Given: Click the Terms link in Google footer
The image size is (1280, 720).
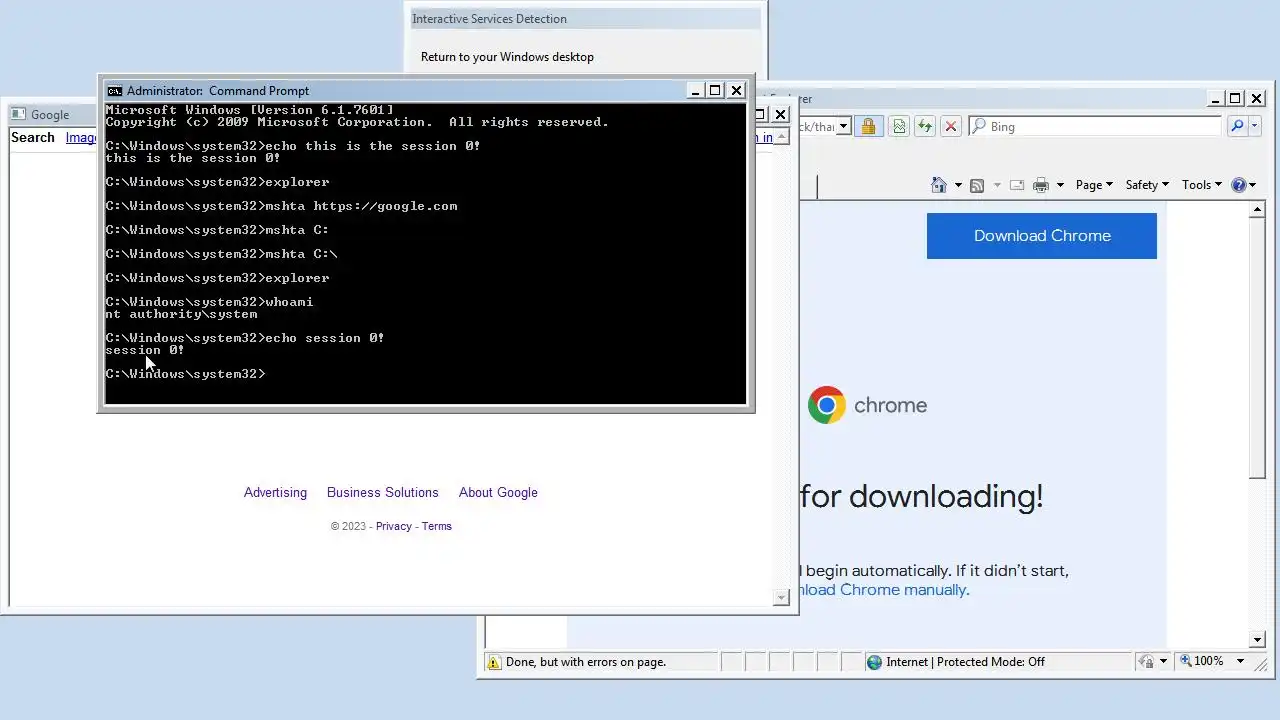Looking at the screenshot, I should coord(436,526).
